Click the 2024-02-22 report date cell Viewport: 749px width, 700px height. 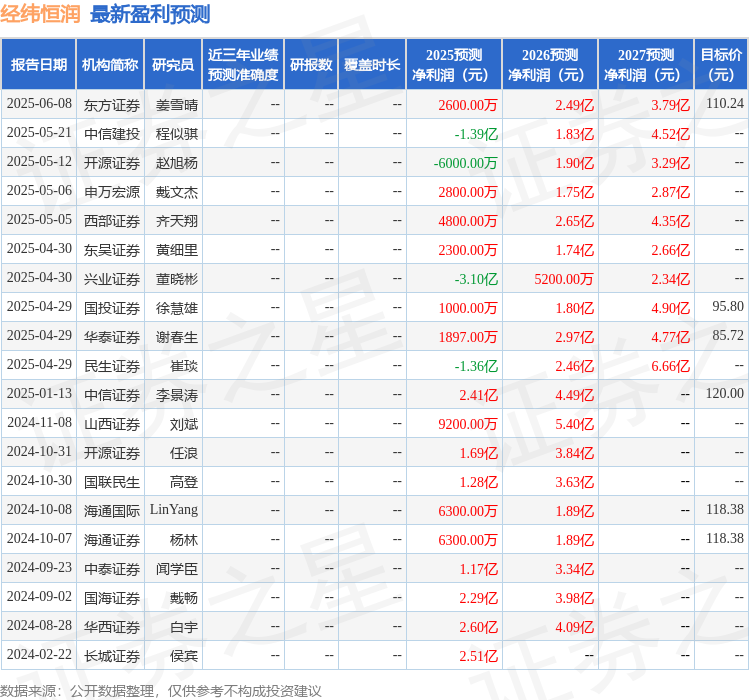pos(39,655)
